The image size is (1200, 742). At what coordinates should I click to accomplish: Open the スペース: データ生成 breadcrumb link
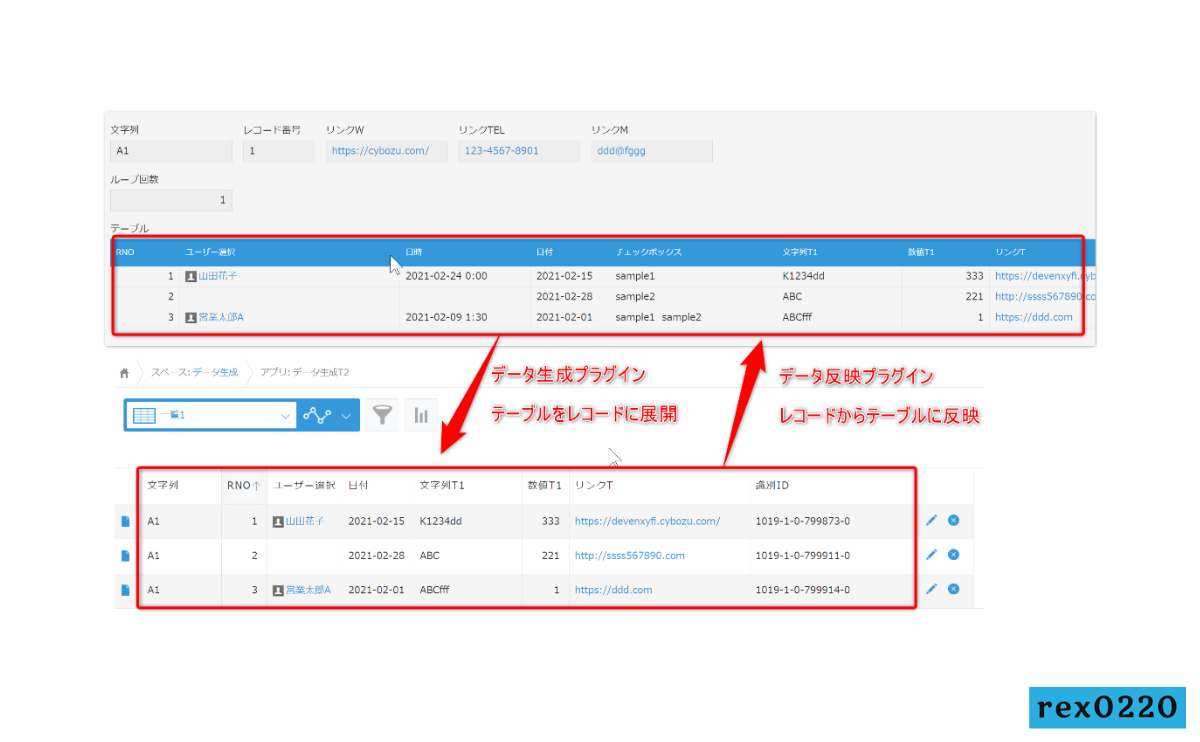pyautogui.click(x=194, y=372)
